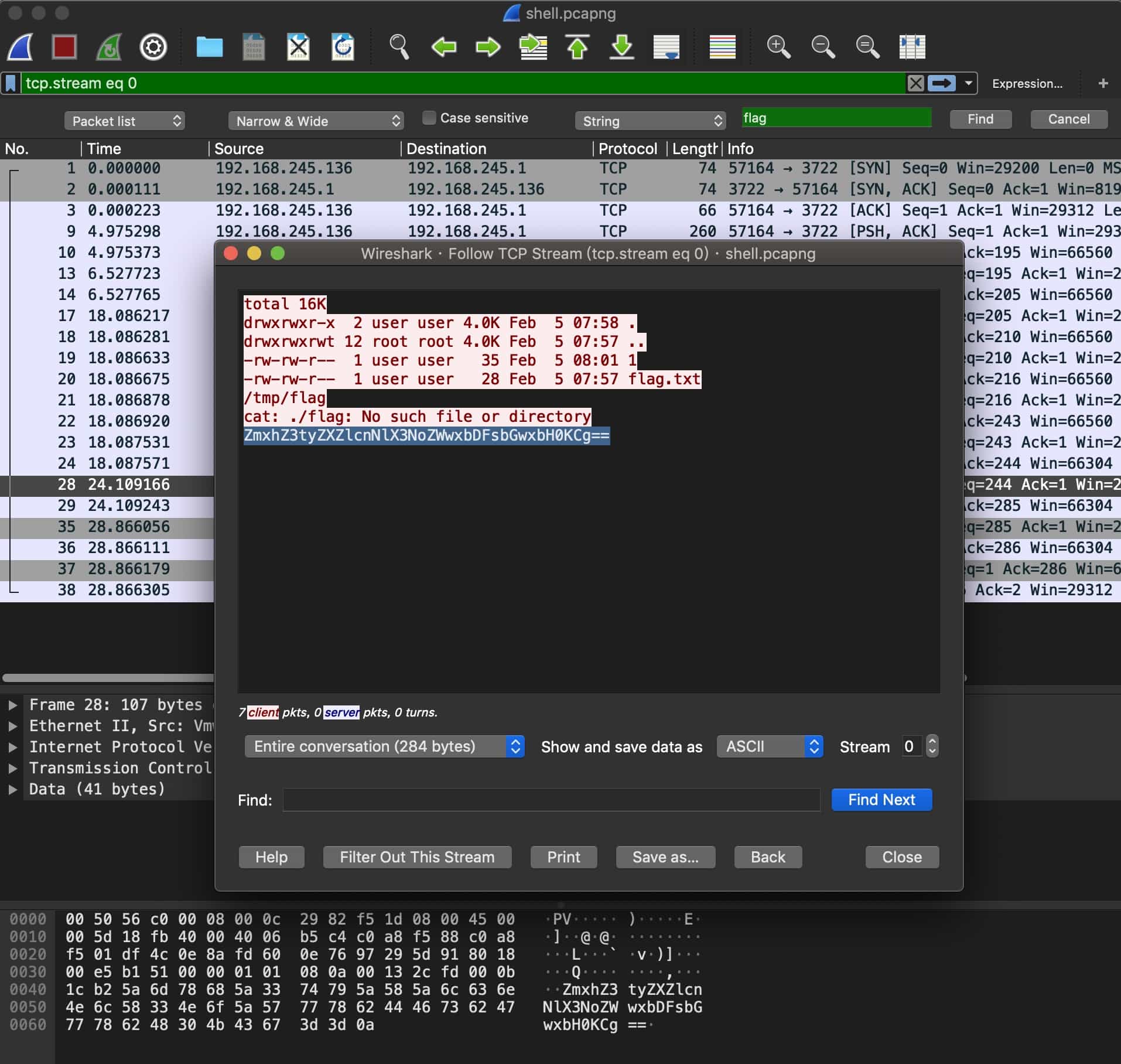Expand the Frame 28 tree item
The height and width of the screenshot is (1064, 1121).
(12, 705)
